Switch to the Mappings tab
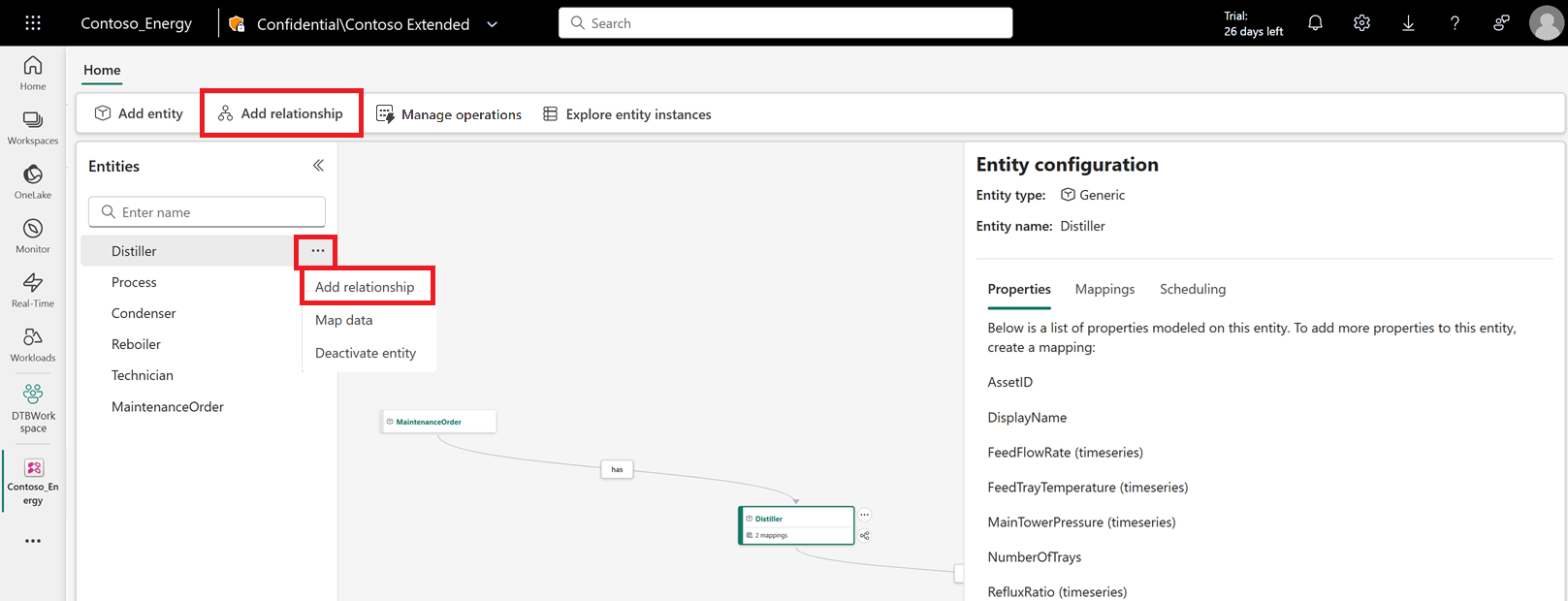 pyautogui.click(x=1104, y=289)
